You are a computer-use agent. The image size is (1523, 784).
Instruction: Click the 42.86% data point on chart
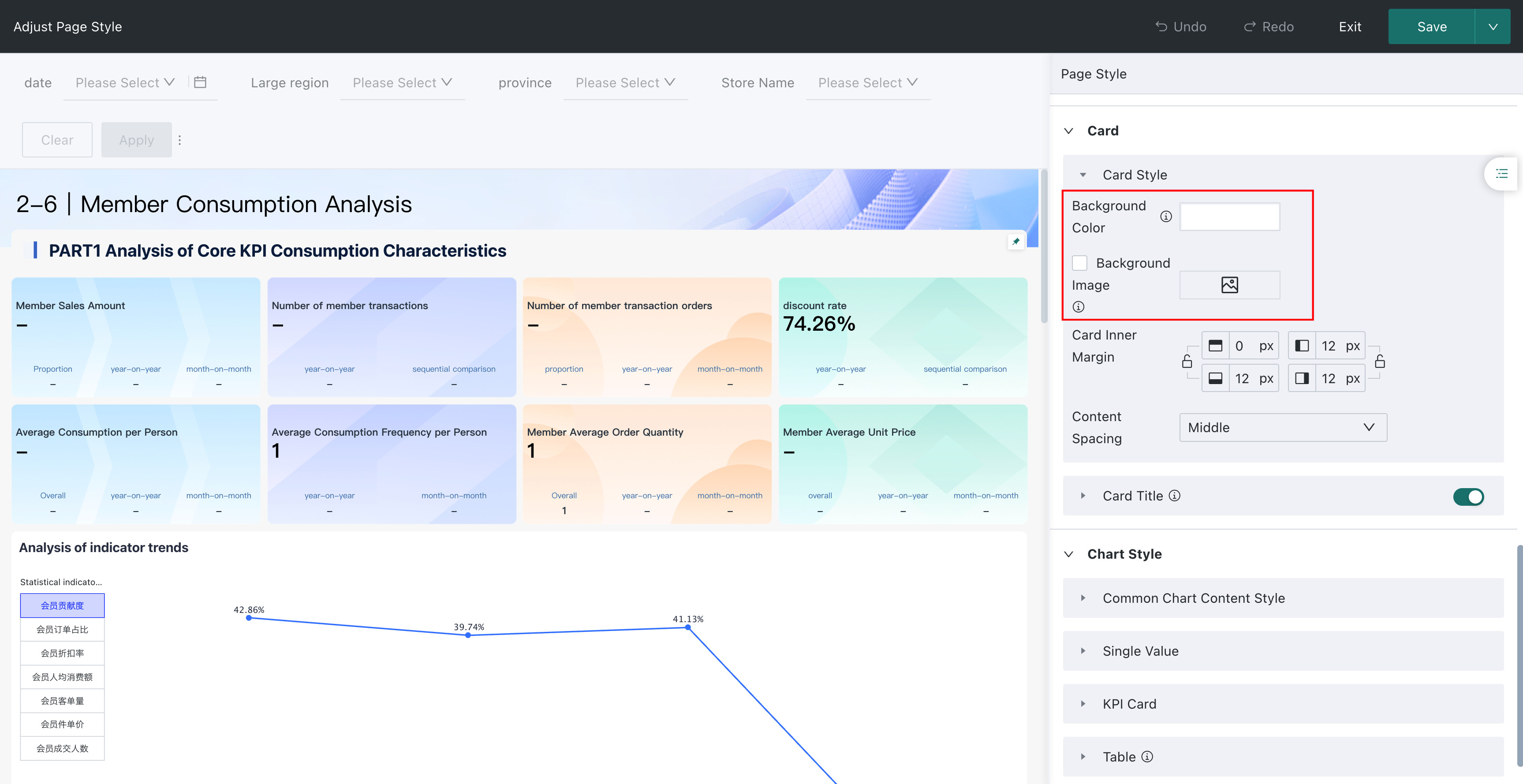click(249, 618)
